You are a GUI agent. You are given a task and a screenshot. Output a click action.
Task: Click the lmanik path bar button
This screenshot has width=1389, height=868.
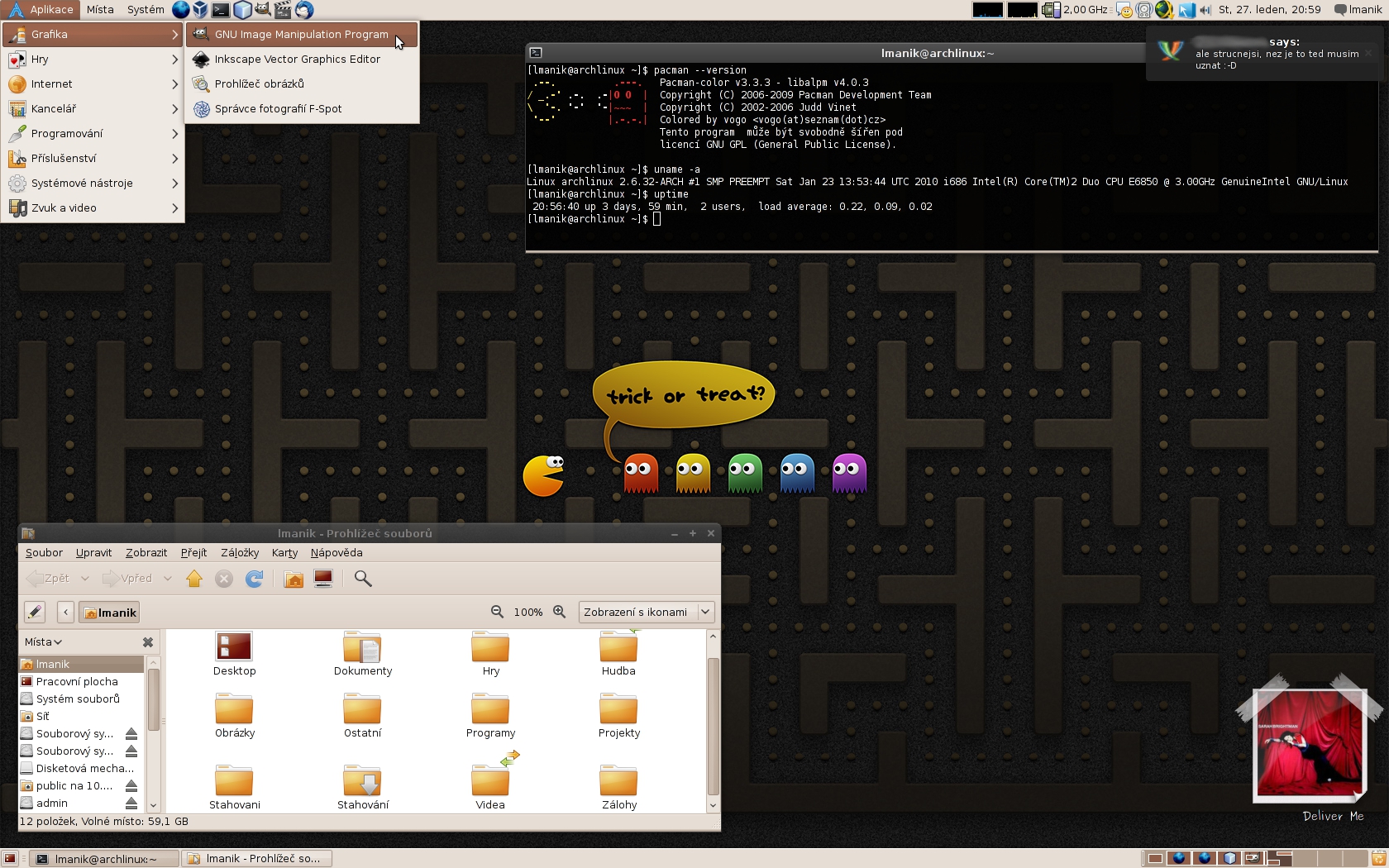pyautogui.click(x=109, y=613)
